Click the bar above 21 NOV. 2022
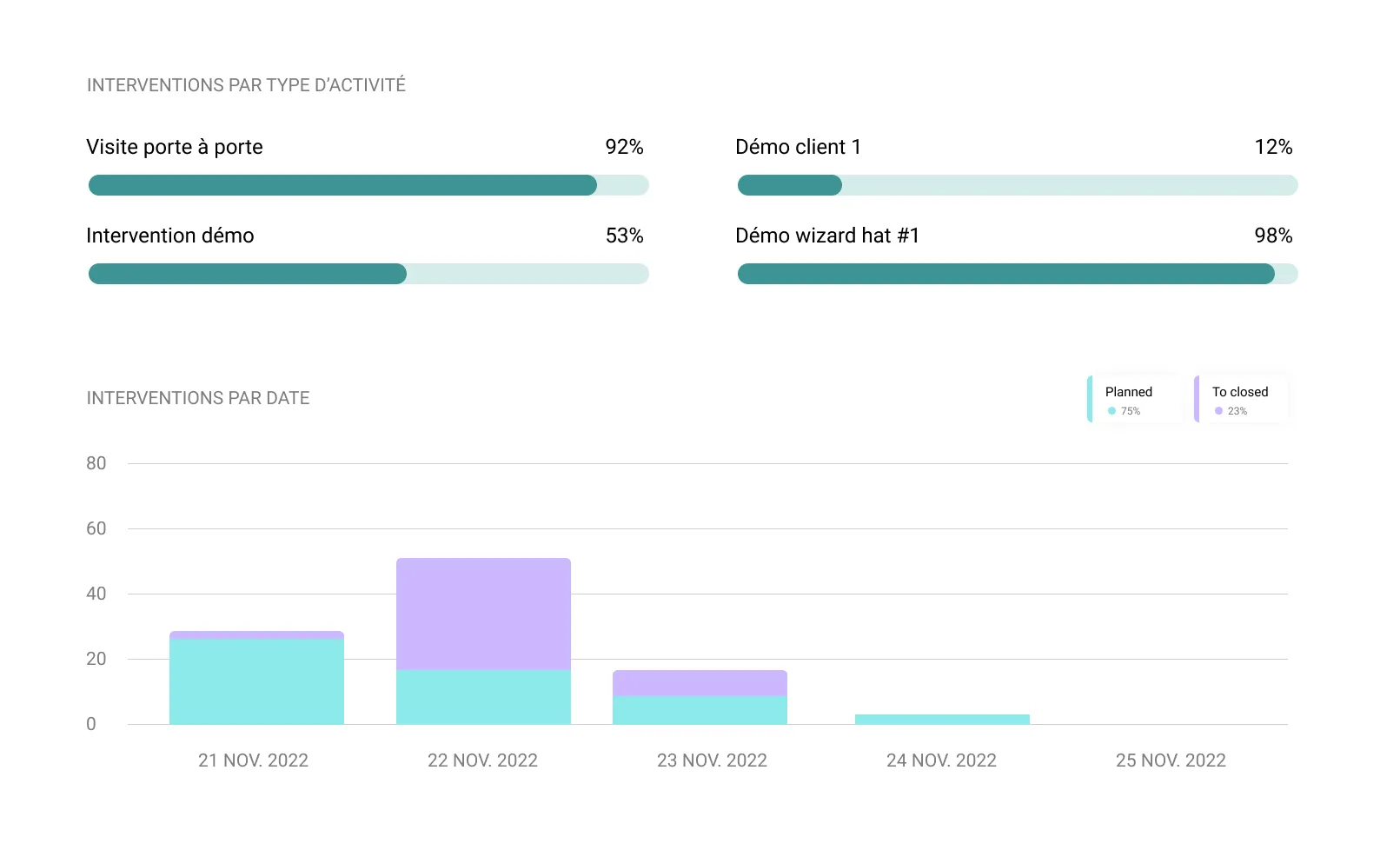This screenshot has height=850, width=1400. click(256, 678)
